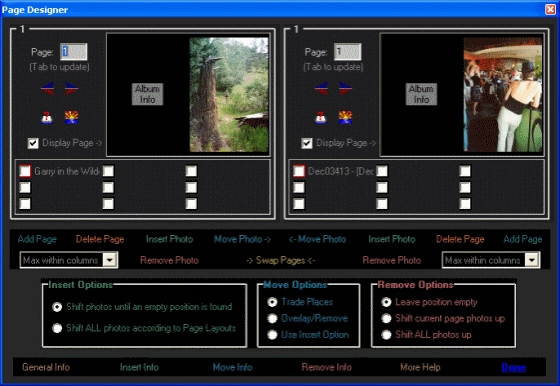Open General Info help
The height and width of the screenshot is (386, 560).
point(46,367)
